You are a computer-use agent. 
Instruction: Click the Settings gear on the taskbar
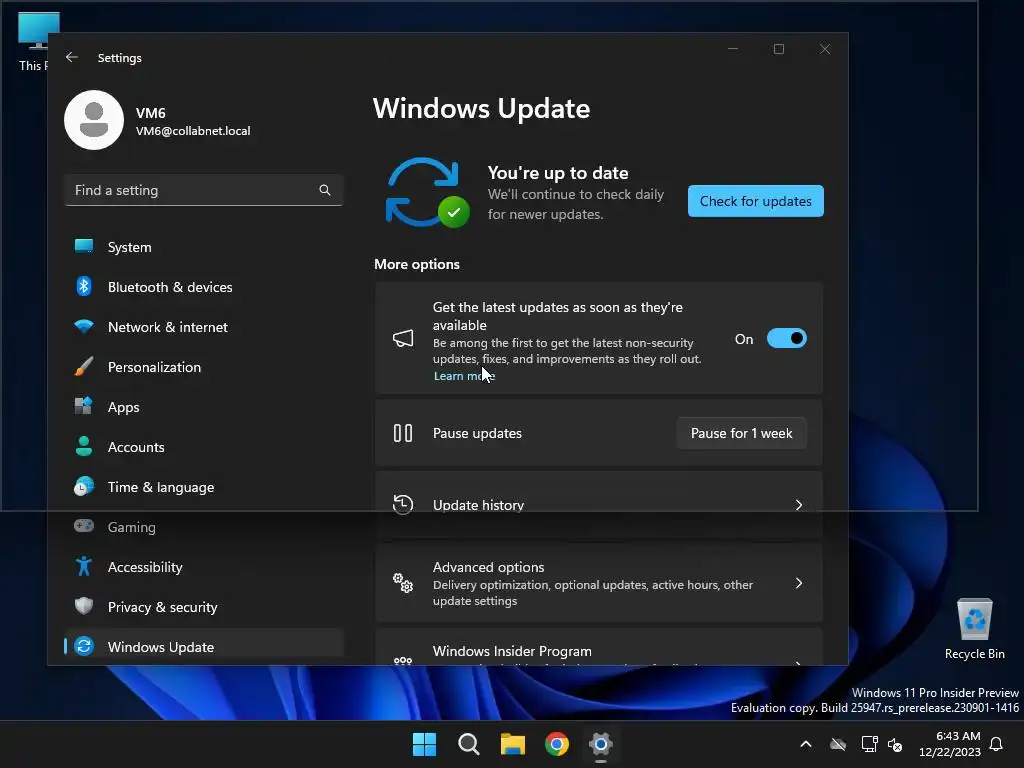(x=601, y=744)
